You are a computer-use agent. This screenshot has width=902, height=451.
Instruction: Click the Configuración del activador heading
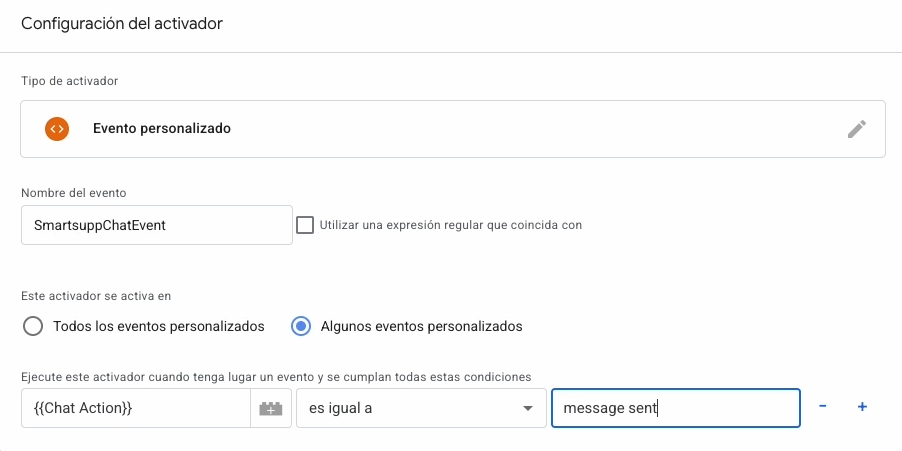[x=122, y=24]
